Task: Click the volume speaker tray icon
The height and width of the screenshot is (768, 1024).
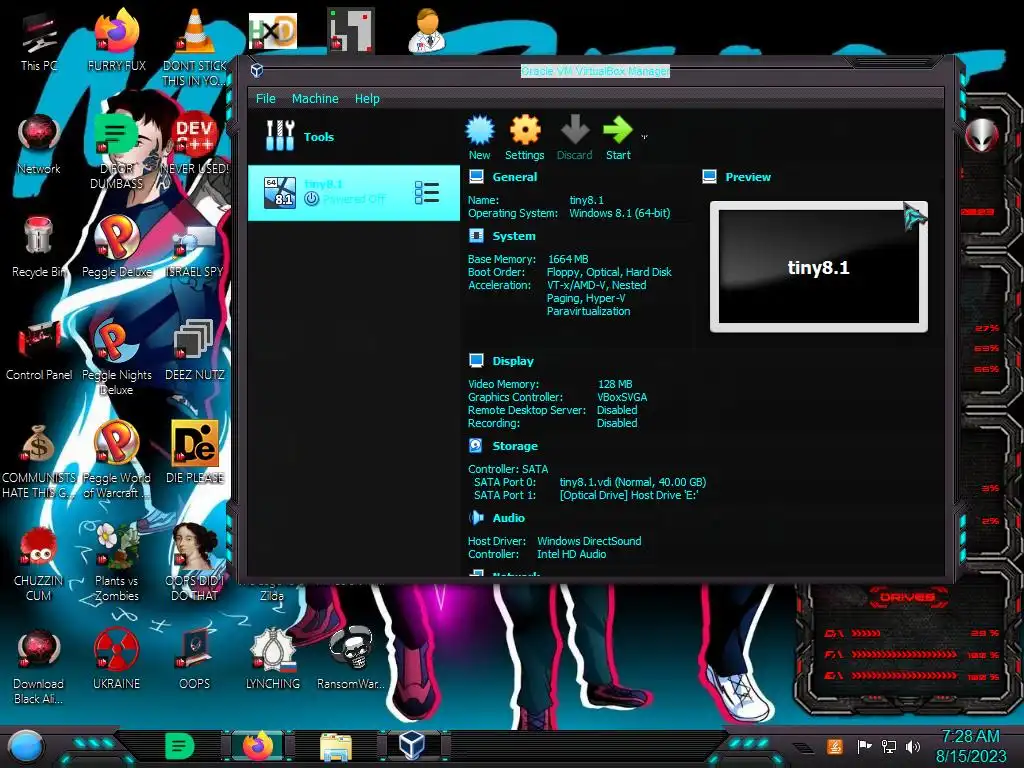Action: click(913, 746)
